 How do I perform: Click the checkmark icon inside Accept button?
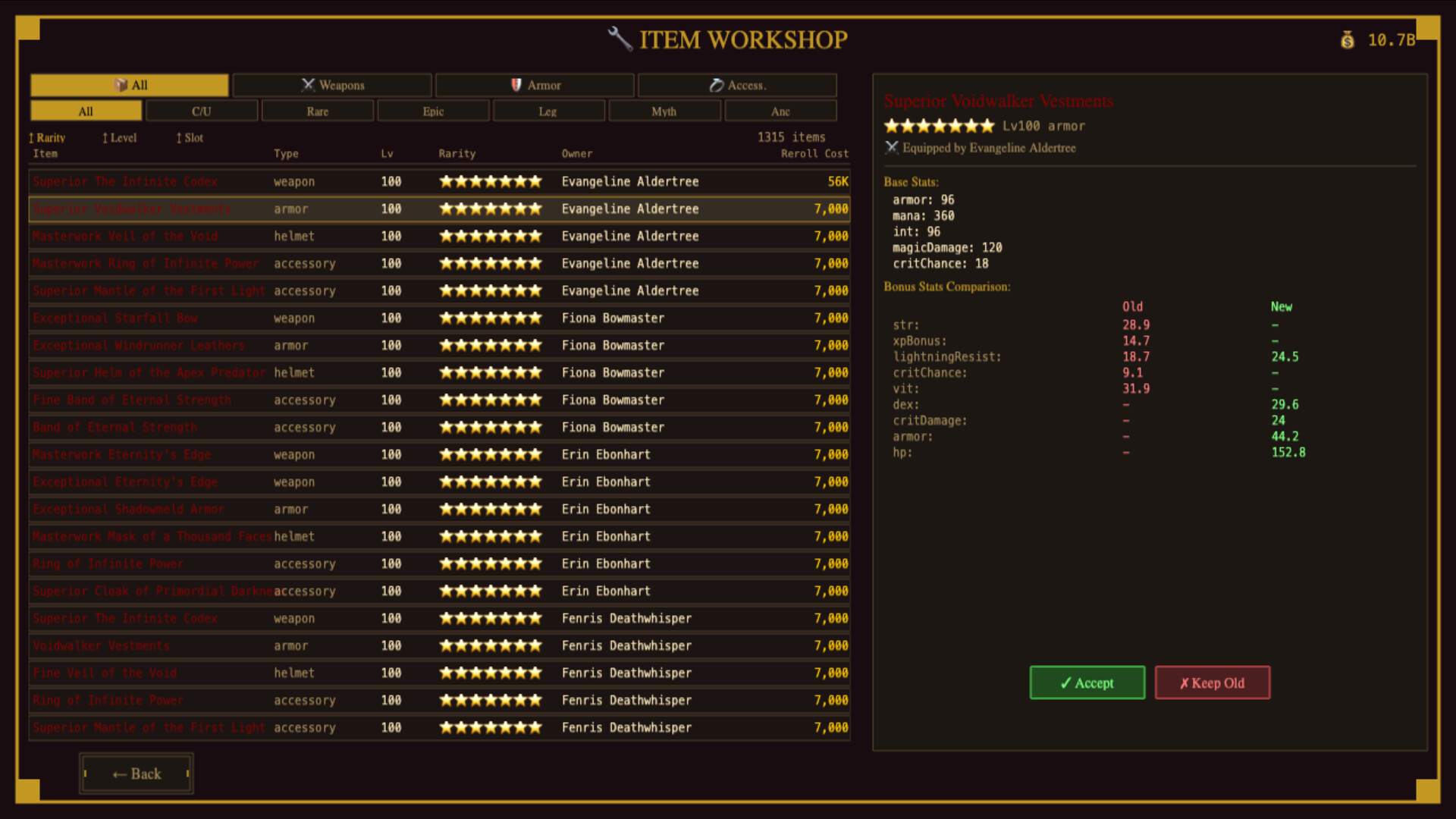[x=1065, y=682]
